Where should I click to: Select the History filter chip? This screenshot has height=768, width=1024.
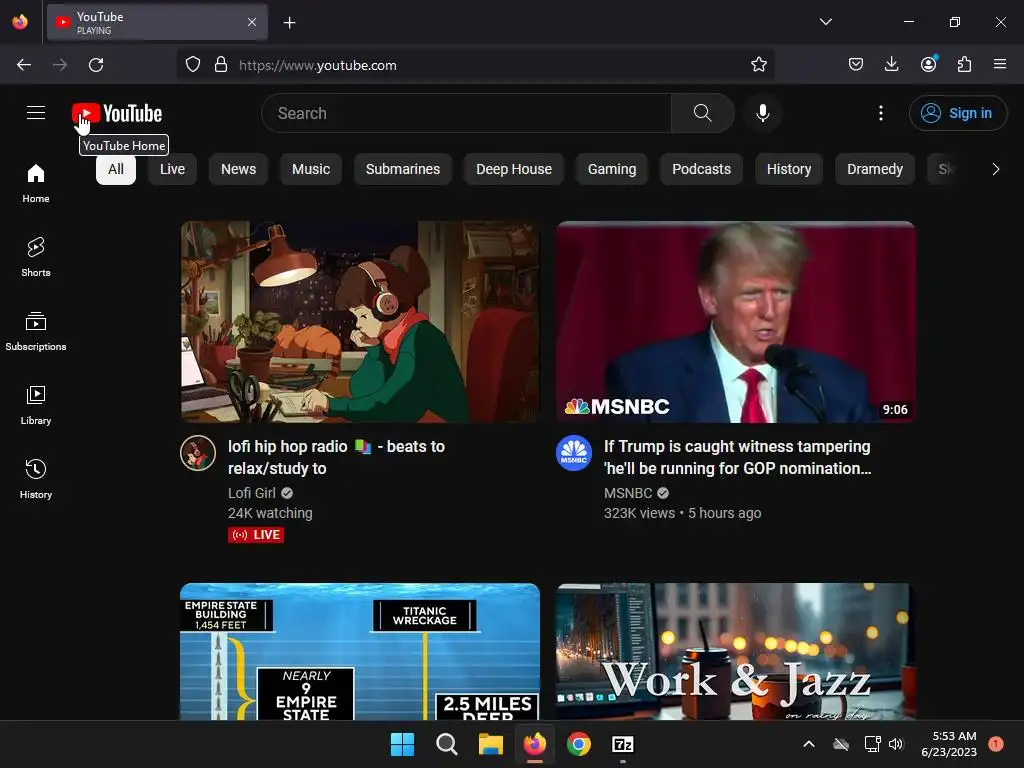coord(789,169)
